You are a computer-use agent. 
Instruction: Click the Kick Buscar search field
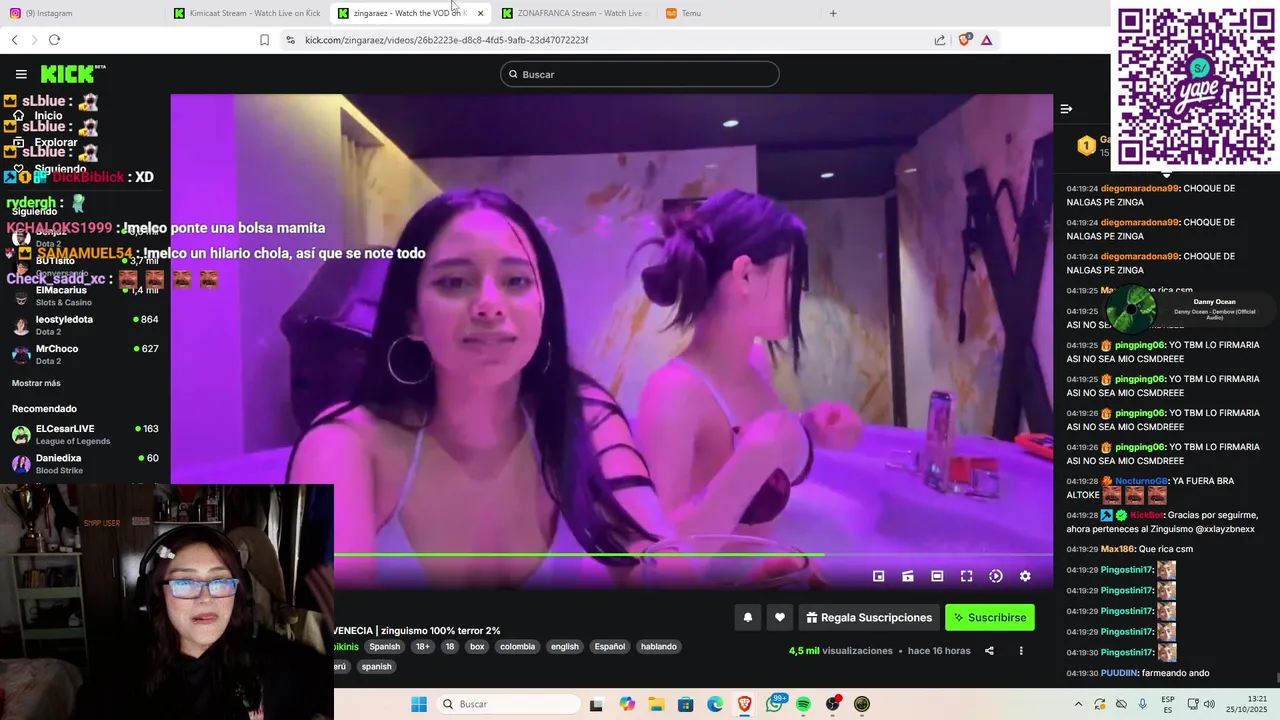click(x=640, y=74)
